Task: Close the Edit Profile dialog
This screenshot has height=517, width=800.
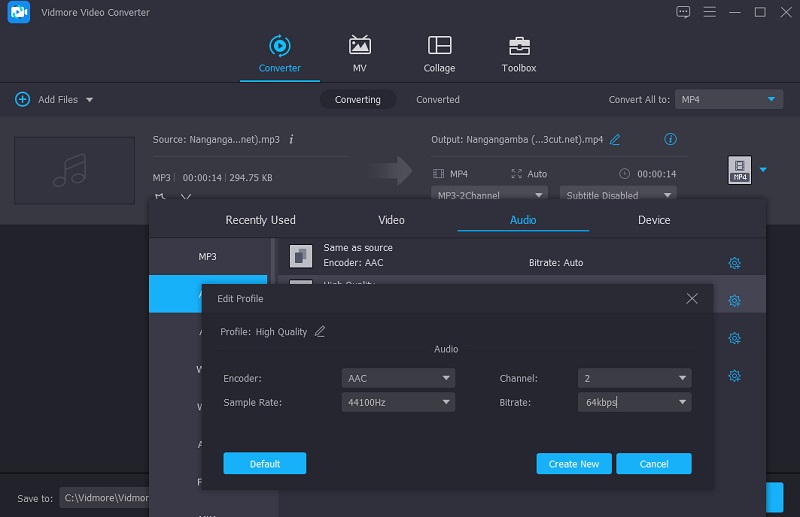Action: tap(692, 299)
